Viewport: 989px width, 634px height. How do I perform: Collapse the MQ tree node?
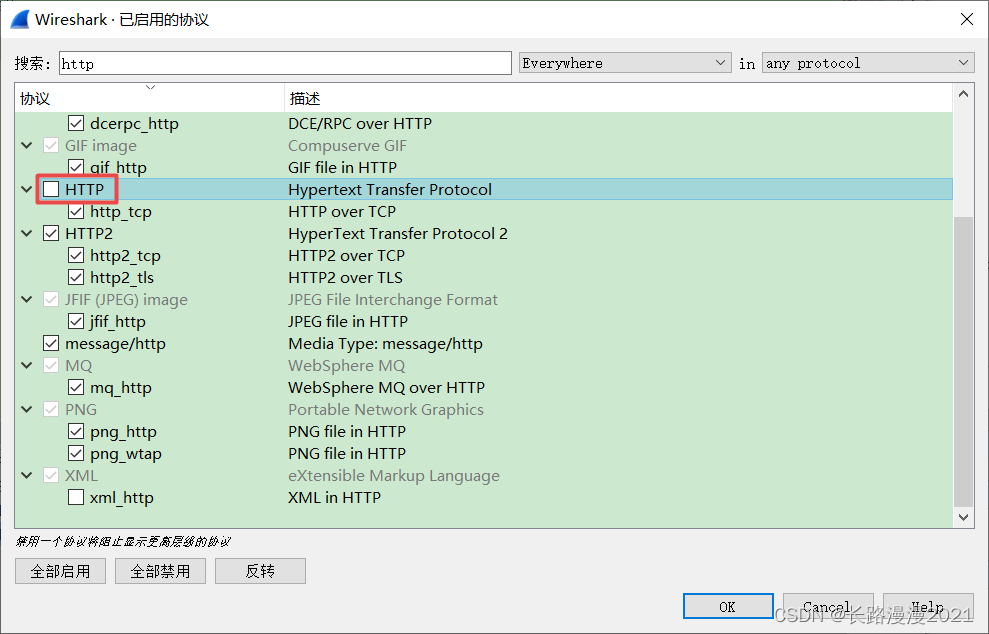26,366
